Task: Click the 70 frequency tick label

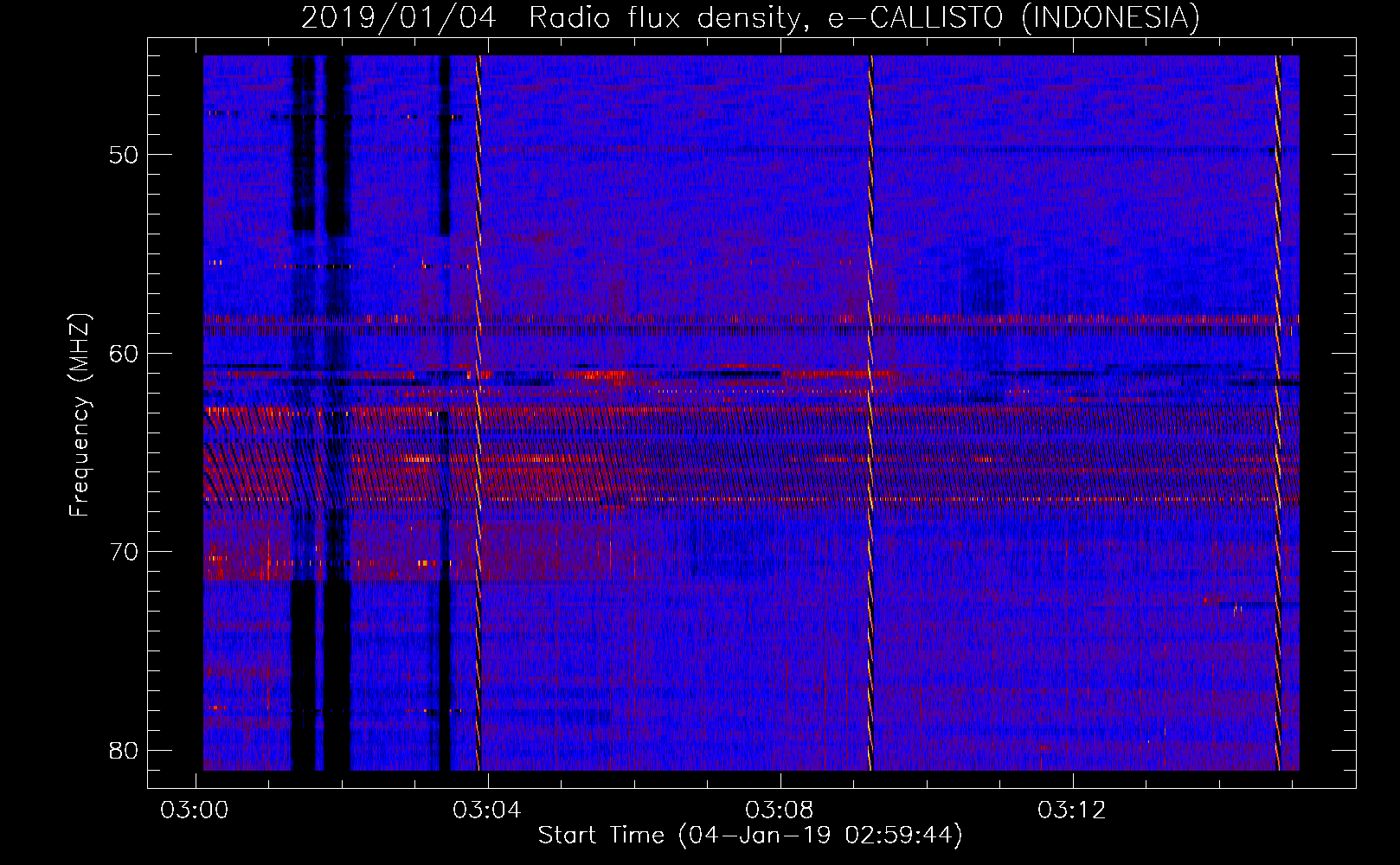Action: coord(124,552)
